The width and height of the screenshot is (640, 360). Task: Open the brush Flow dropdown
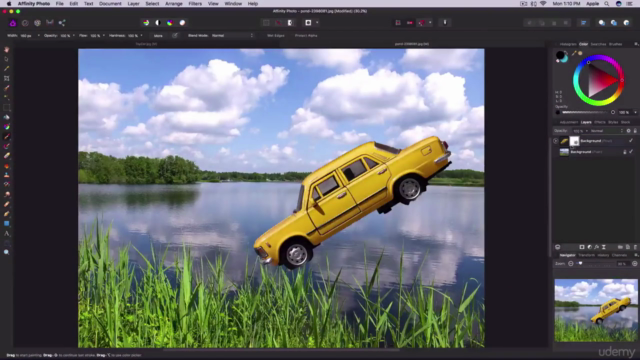(x=104, y=36)
